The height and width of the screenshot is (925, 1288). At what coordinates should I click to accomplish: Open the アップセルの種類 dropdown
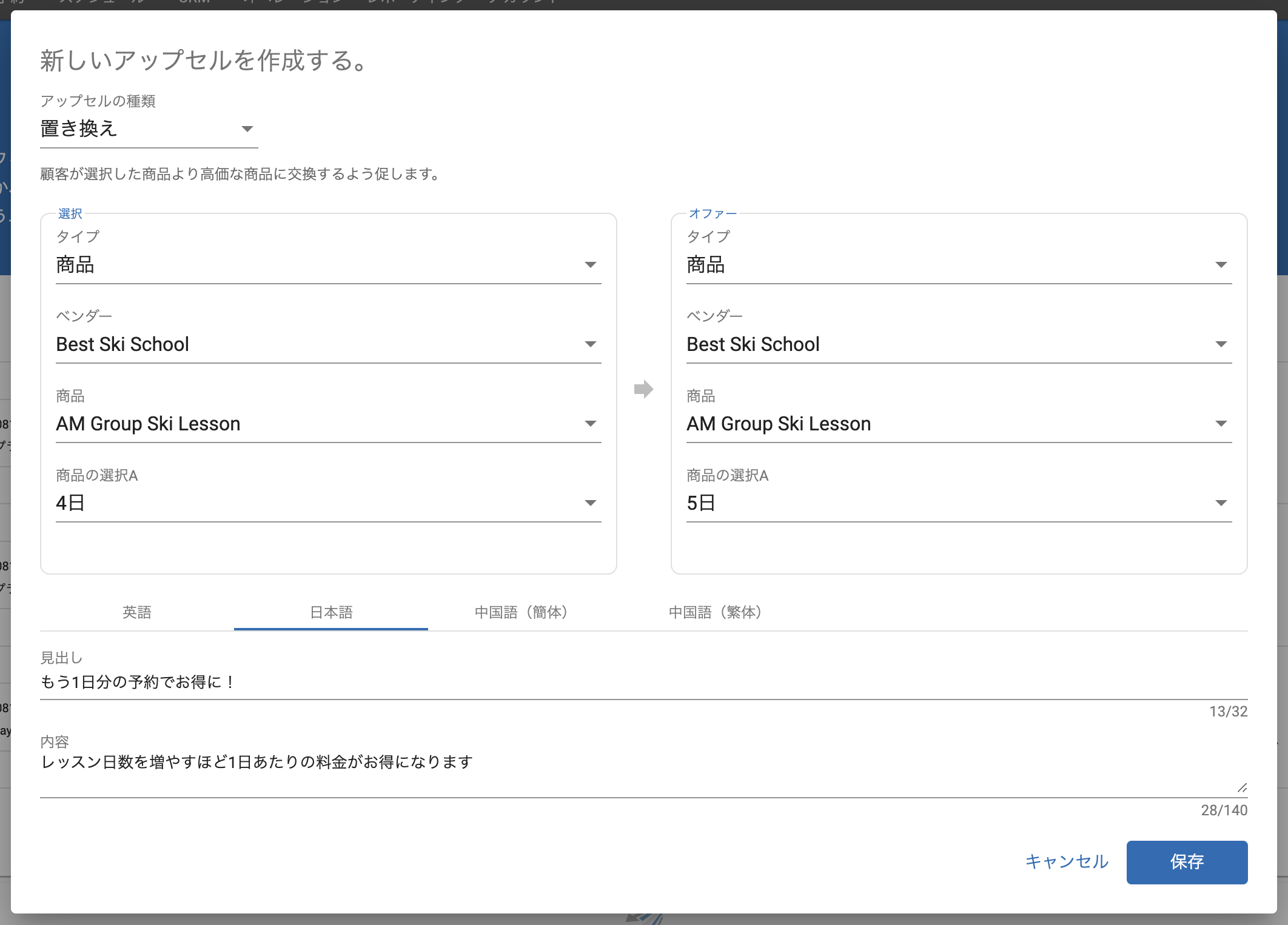[139, 129]
